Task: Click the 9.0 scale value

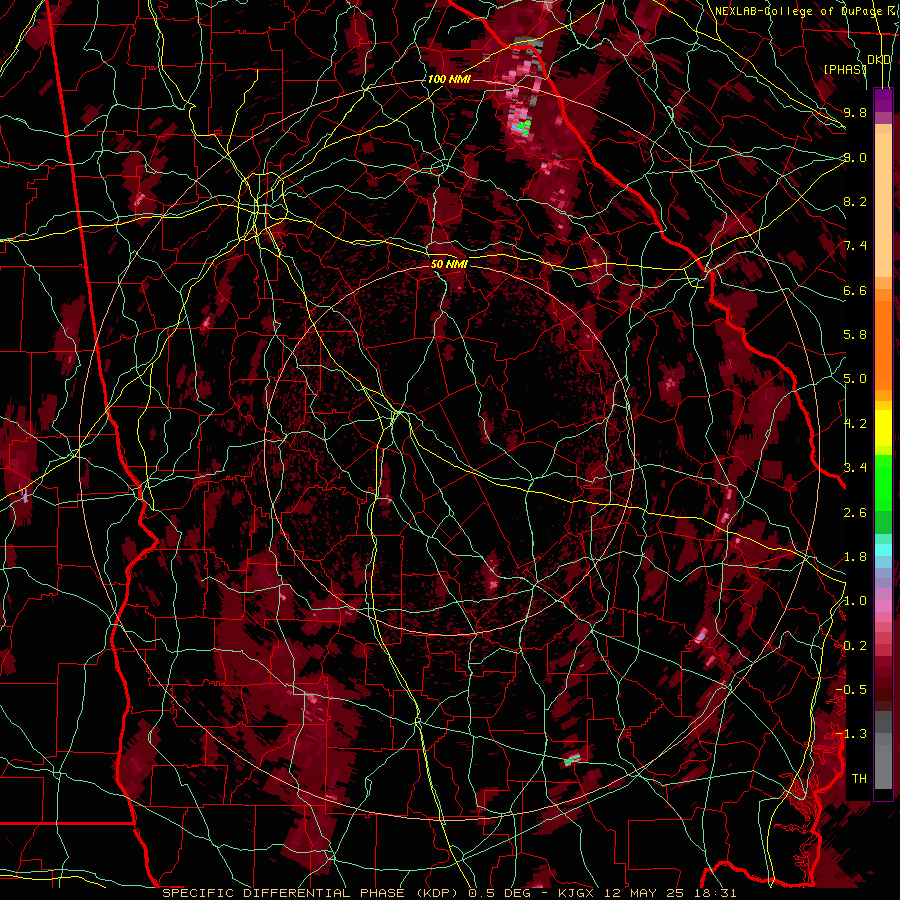Action: pos(855,157)
